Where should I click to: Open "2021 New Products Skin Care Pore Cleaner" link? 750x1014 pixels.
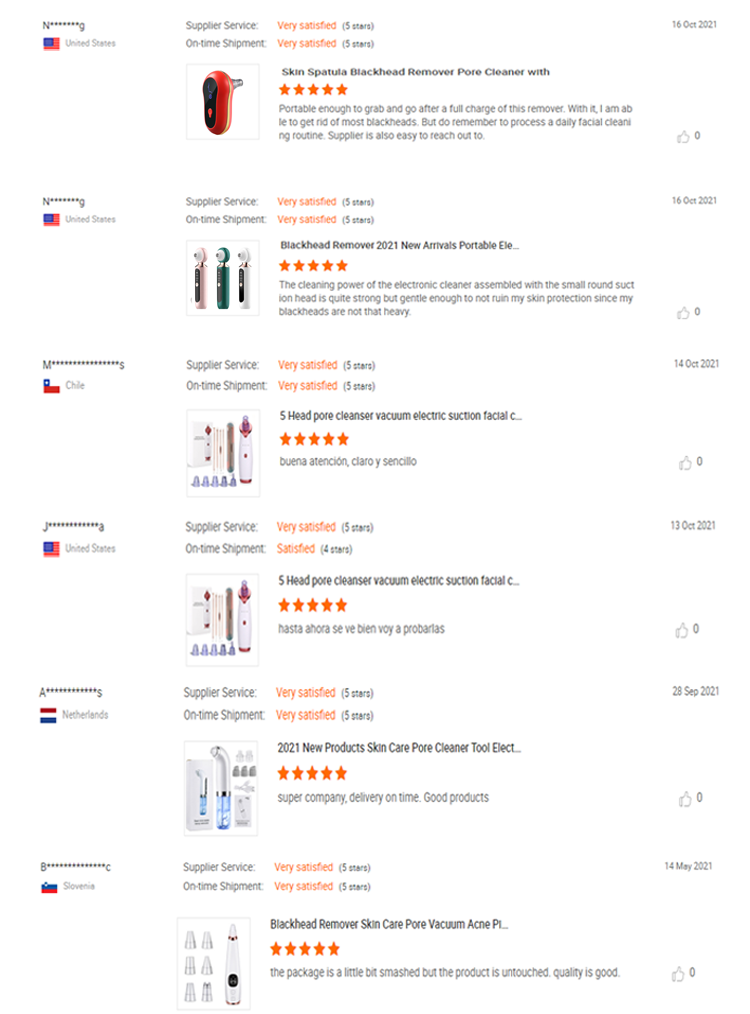(399, 748)
